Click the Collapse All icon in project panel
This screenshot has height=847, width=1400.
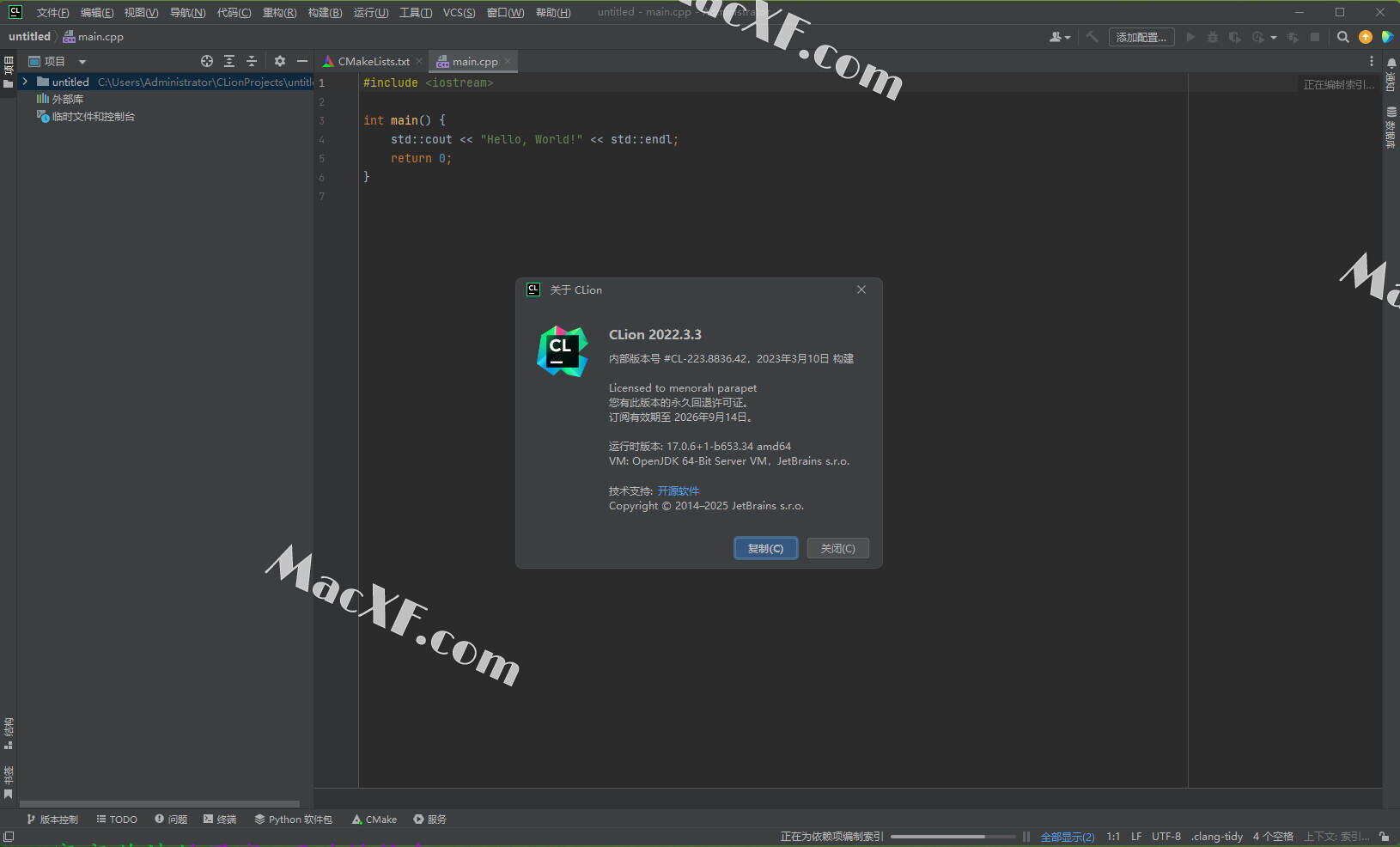[252, 61]
